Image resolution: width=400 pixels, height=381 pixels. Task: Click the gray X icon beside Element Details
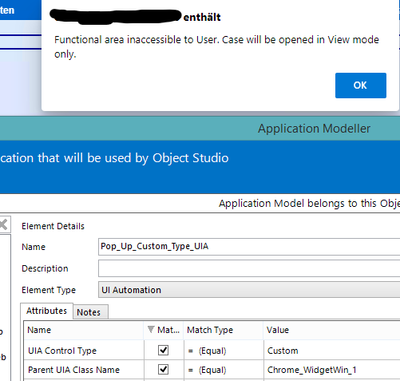[3, 224]
